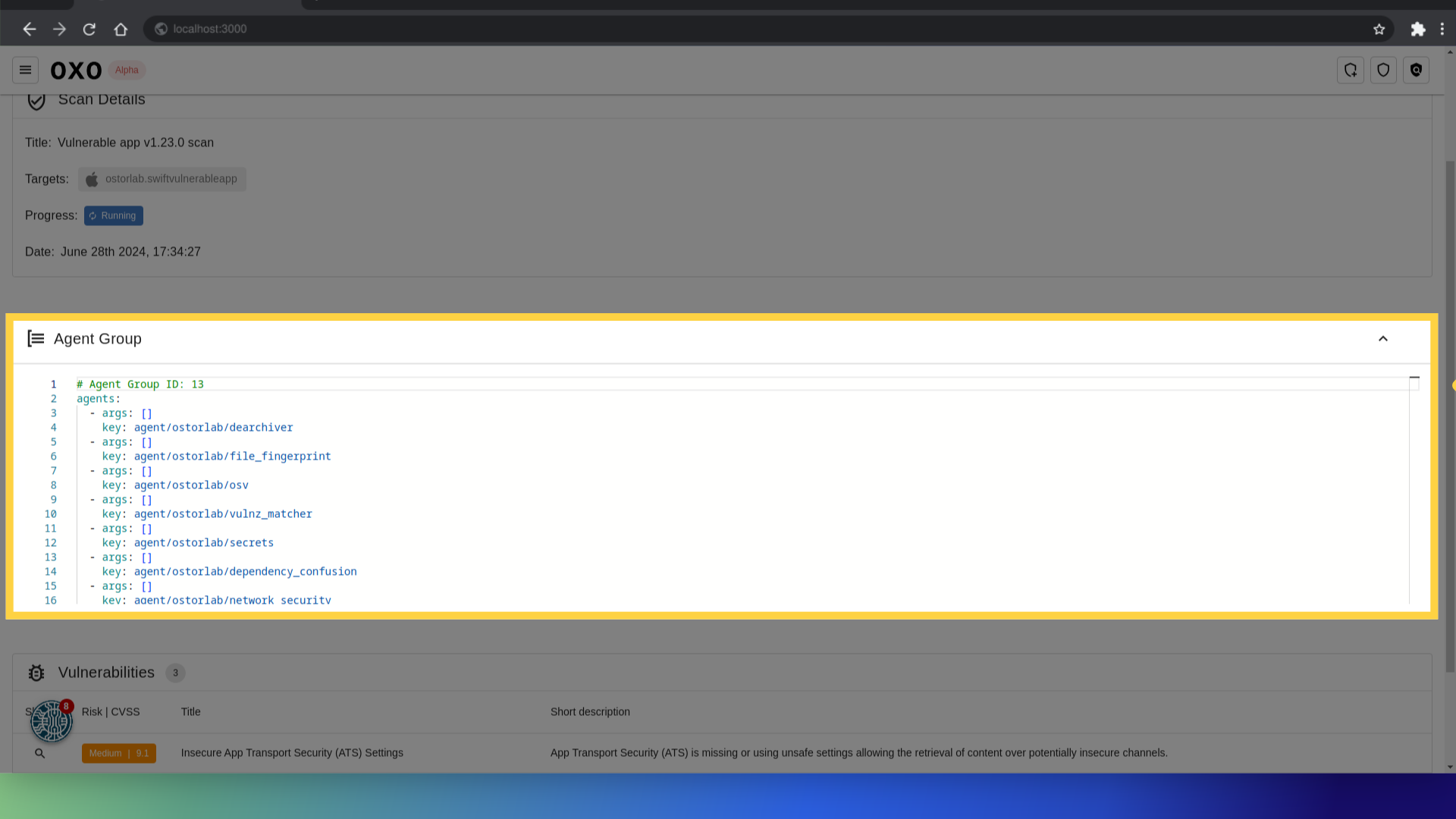The image size is (1456, 819).
Task: Open the OXO hamburger navigation menu
Action: pyautogui.click(x=25, y=70)
